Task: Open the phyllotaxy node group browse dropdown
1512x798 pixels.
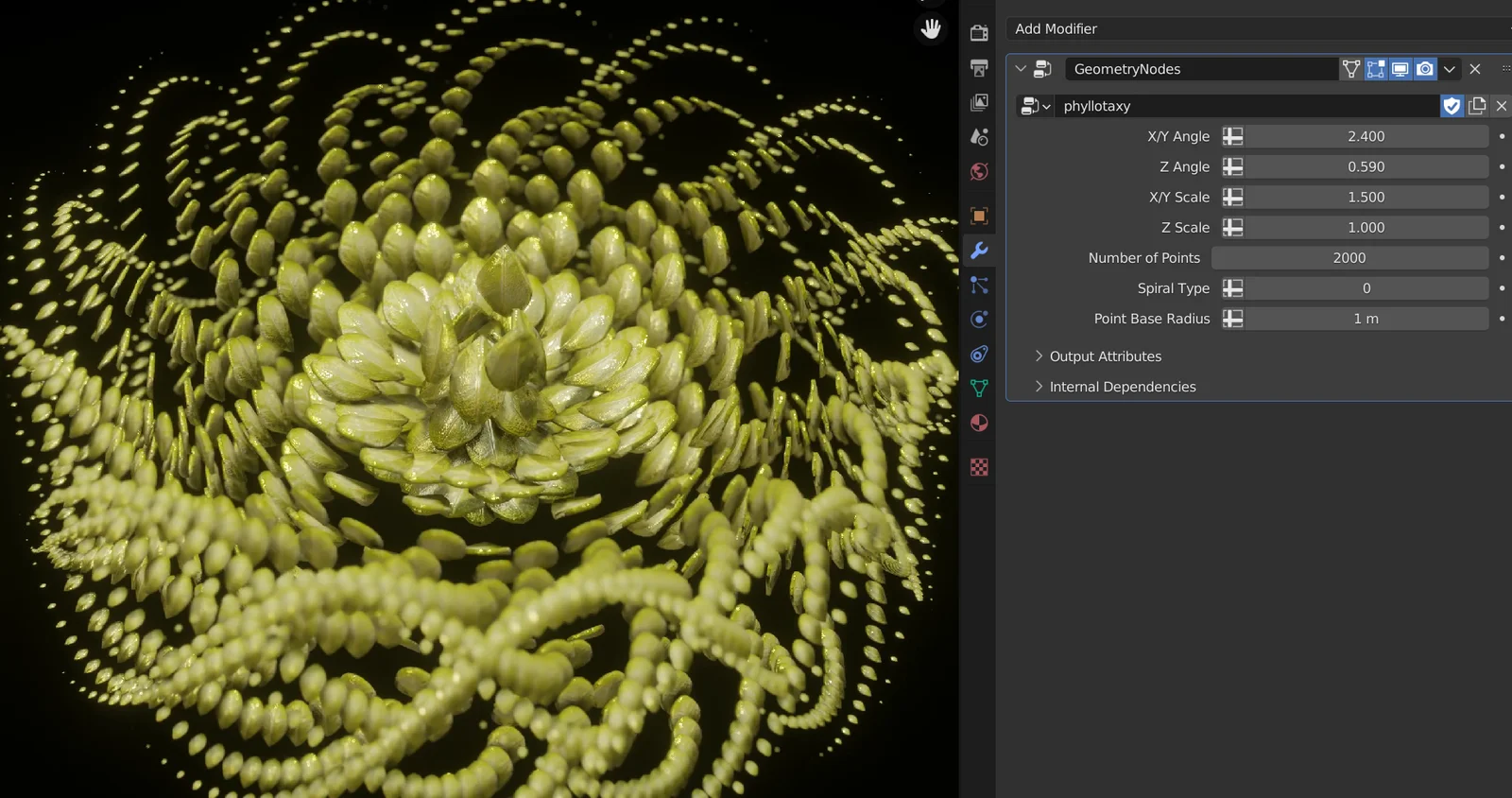Action: 1035,106
